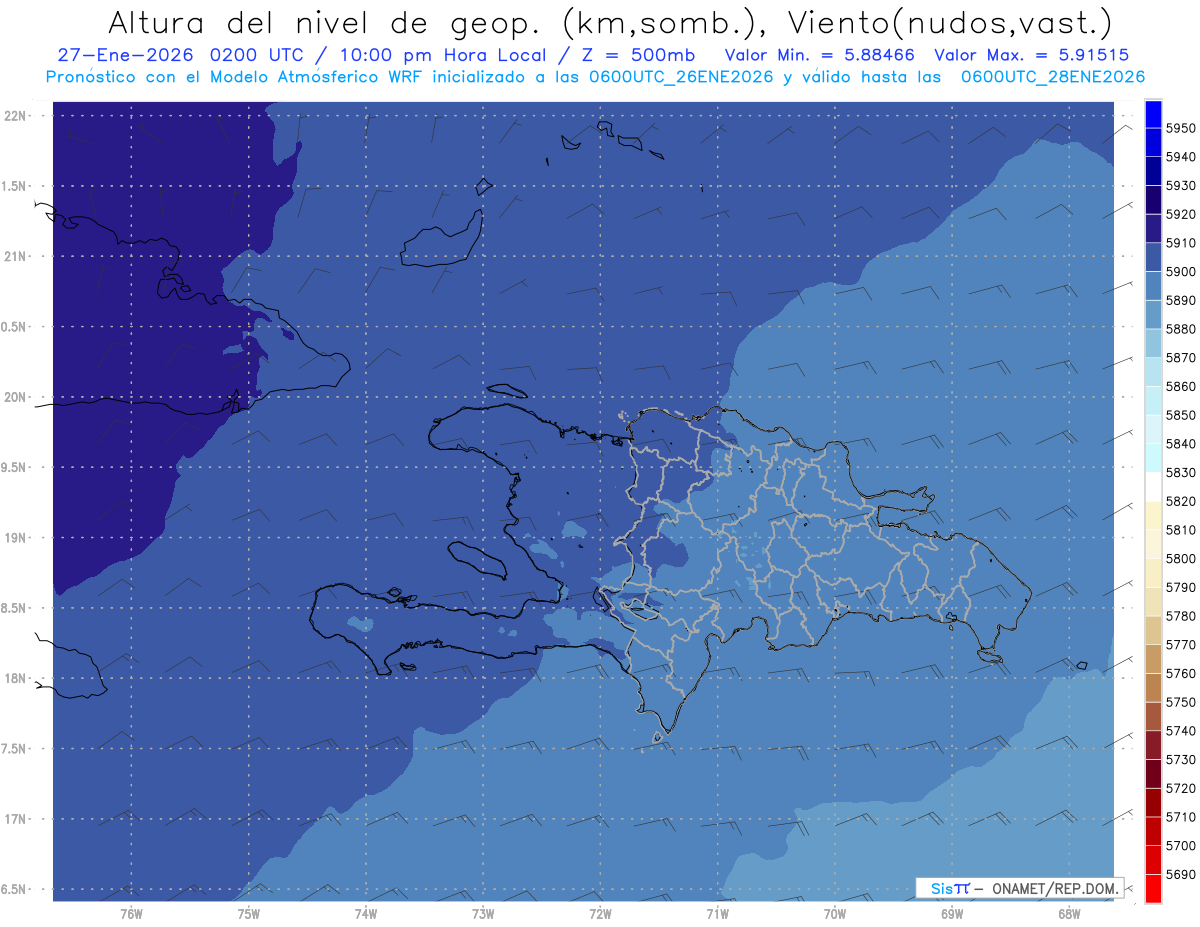Click the "Valor Min. = 5.88466" text
The image size is (1200, 927).
(820, 55)
